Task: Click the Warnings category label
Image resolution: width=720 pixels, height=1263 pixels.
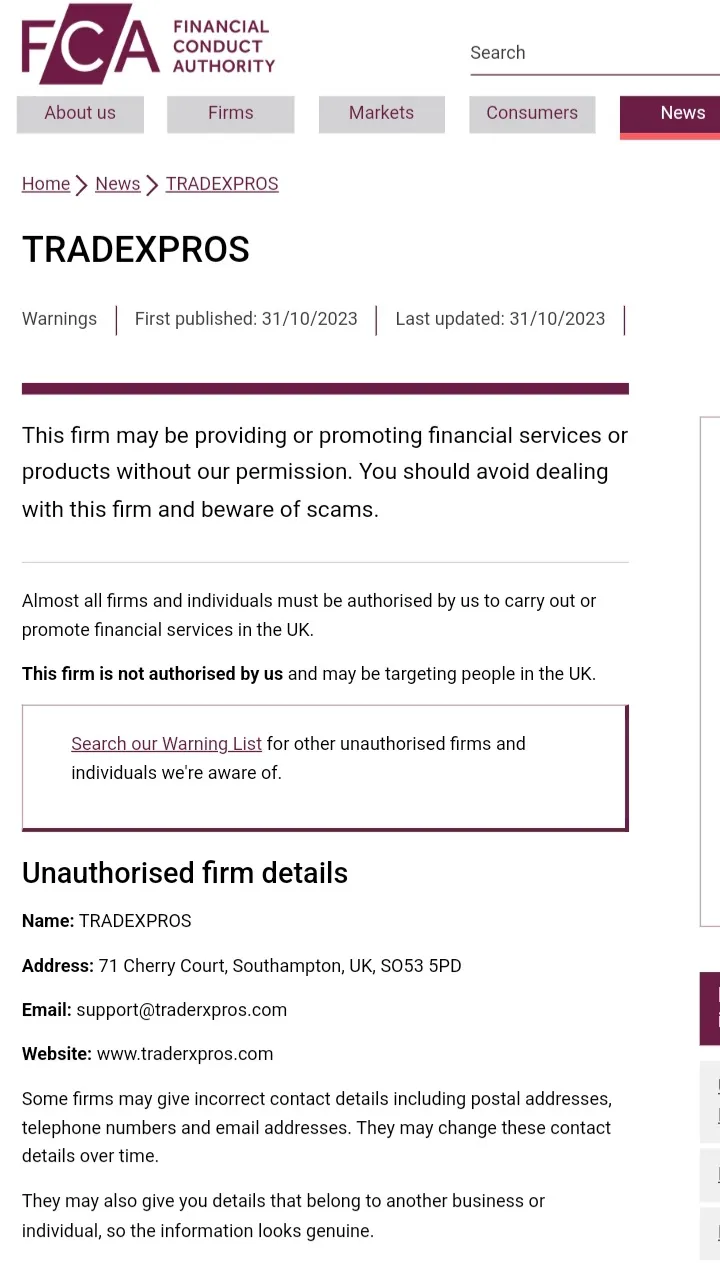Action: click(59, 319)
